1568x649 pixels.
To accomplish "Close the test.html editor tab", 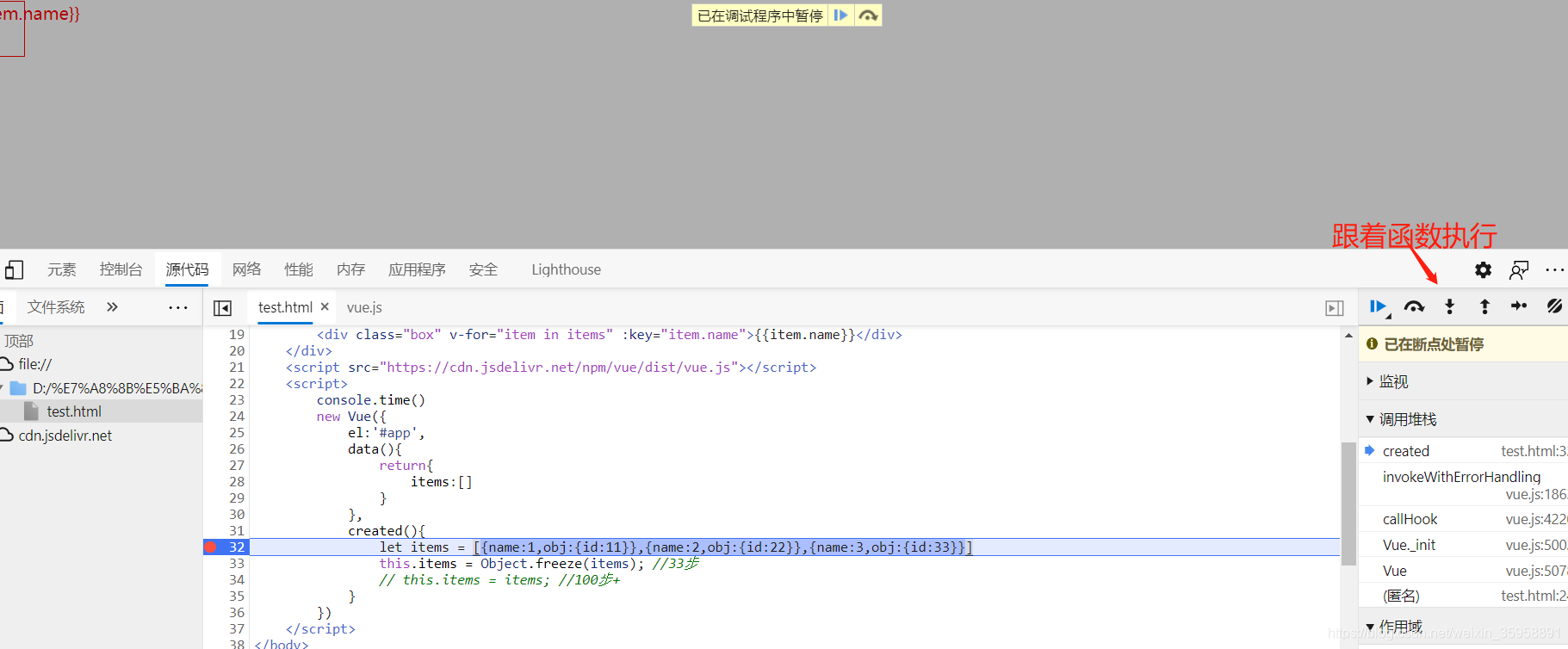I will tap(325, 307).
